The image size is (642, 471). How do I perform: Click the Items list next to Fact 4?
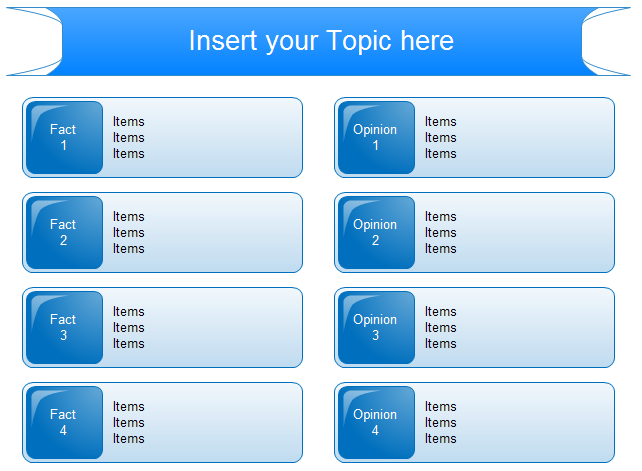128,423
